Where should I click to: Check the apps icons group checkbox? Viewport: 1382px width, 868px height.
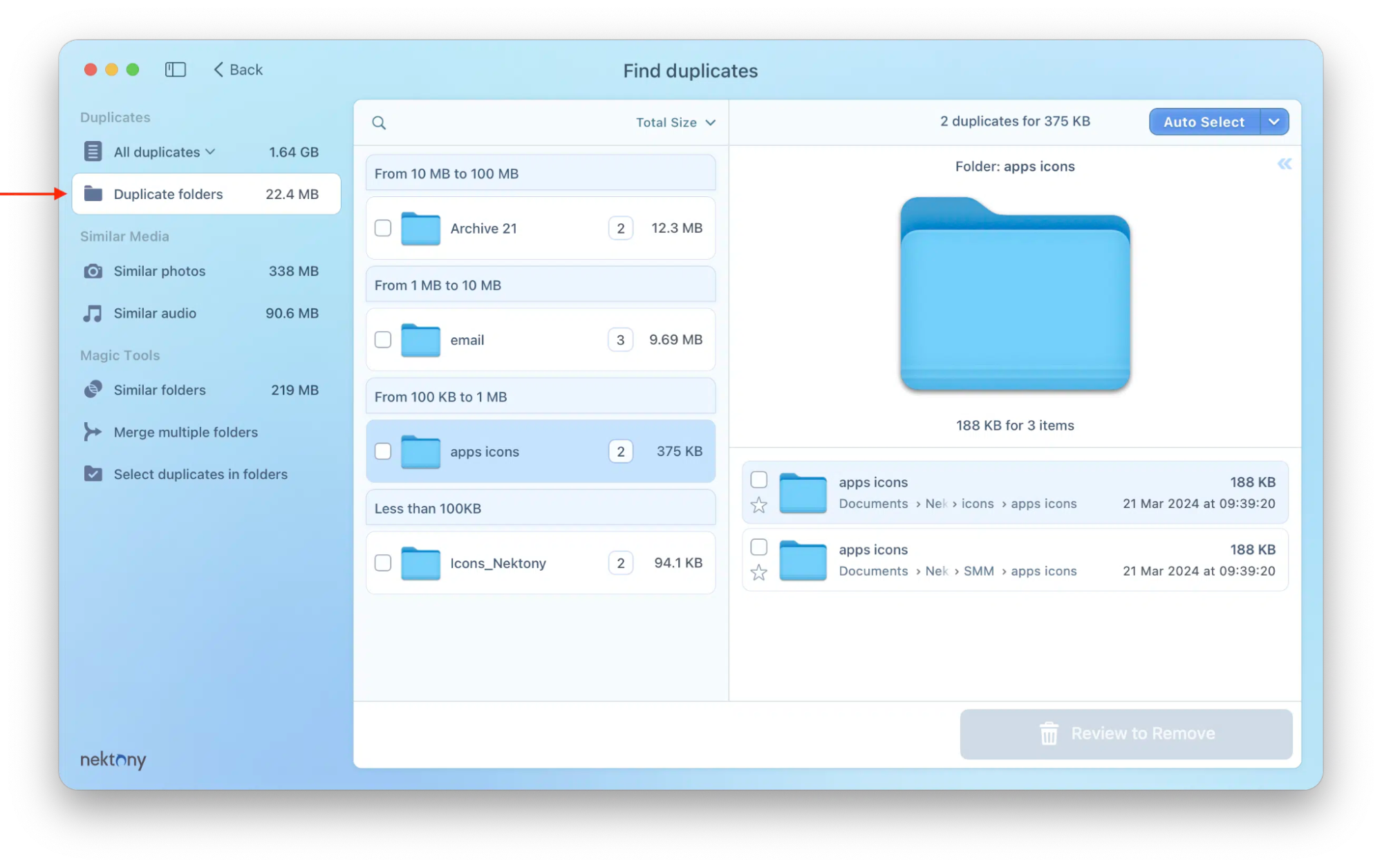[383, 451]
